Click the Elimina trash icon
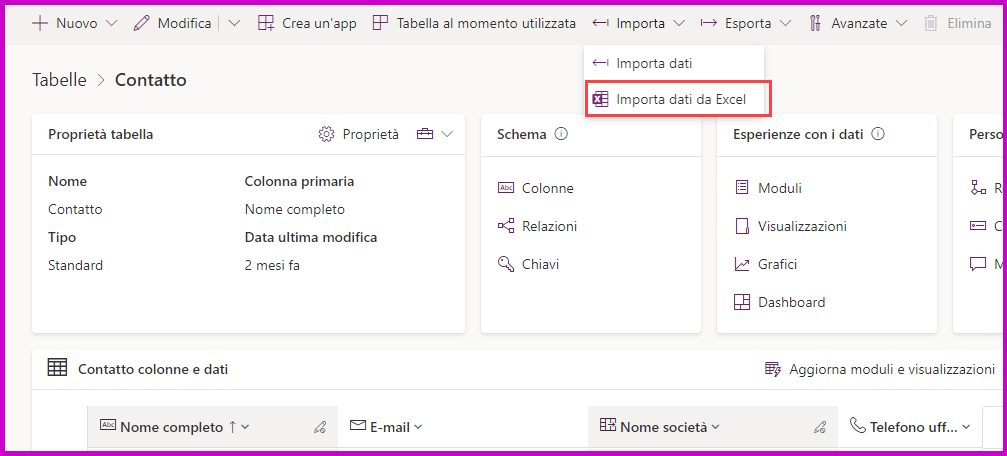 pyautogui.click(x=931, y=24)
